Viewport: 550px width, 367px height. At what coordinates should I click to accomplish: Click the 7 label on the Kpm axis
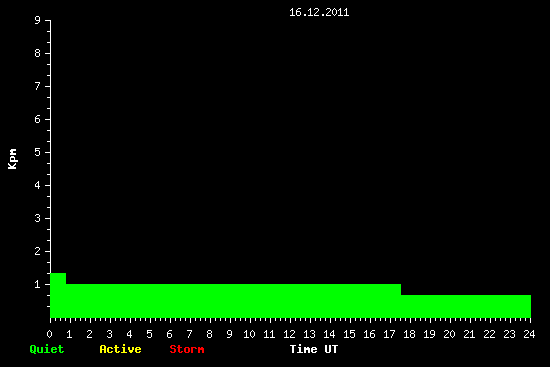[x=38, y=86]
